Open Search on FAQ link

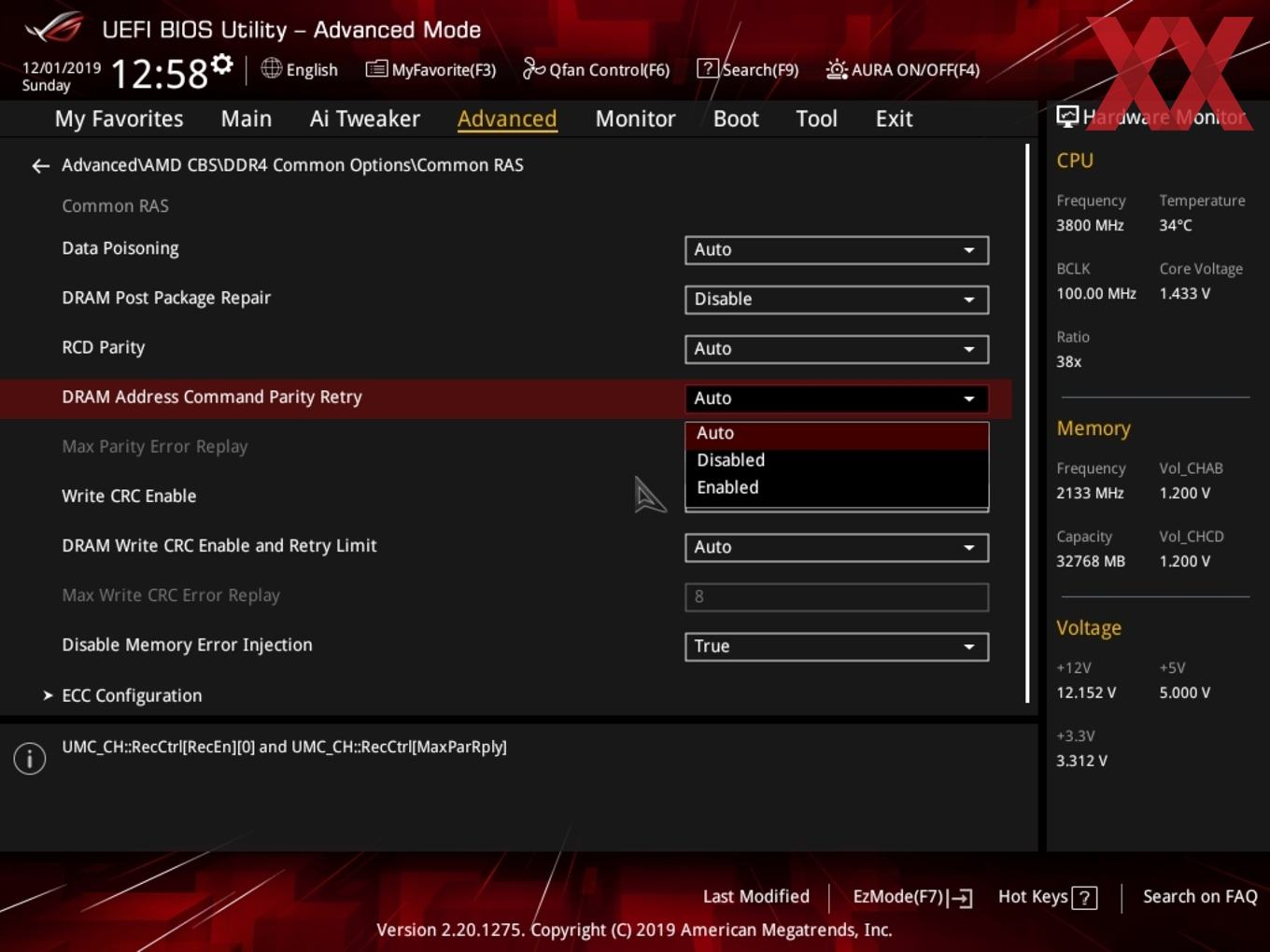coord(1200,897)
